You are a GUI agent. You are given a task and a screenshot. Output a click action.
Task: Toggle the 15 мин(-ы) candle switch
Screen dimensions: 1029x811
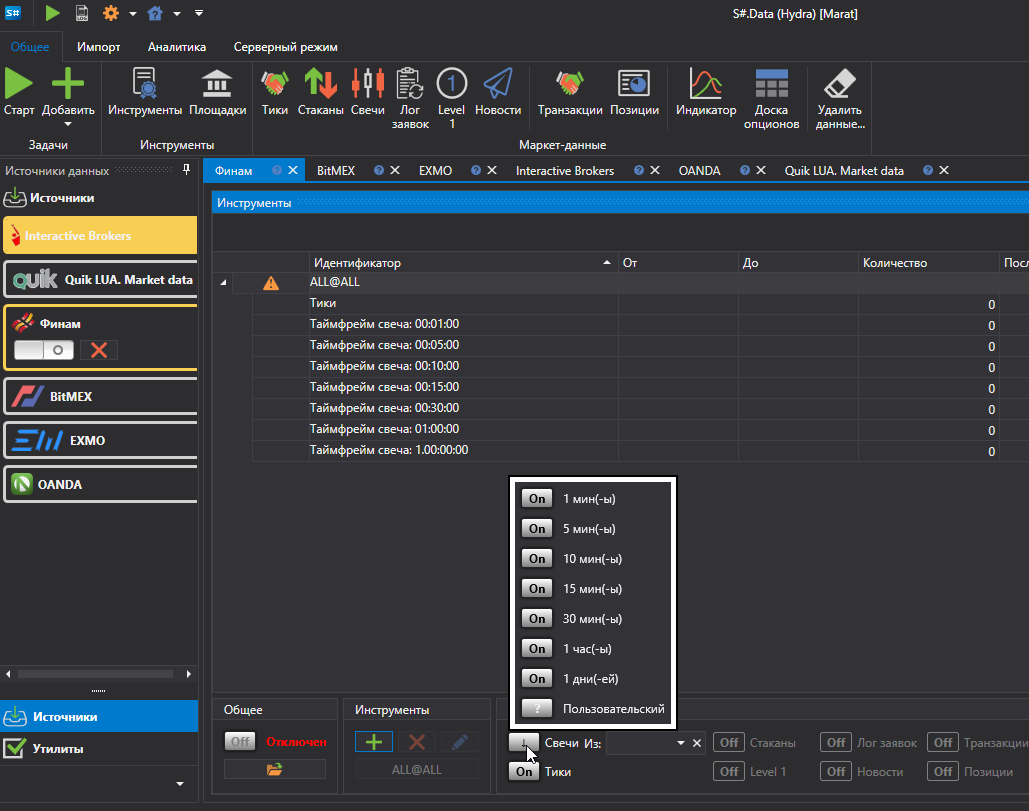[537, 589]
